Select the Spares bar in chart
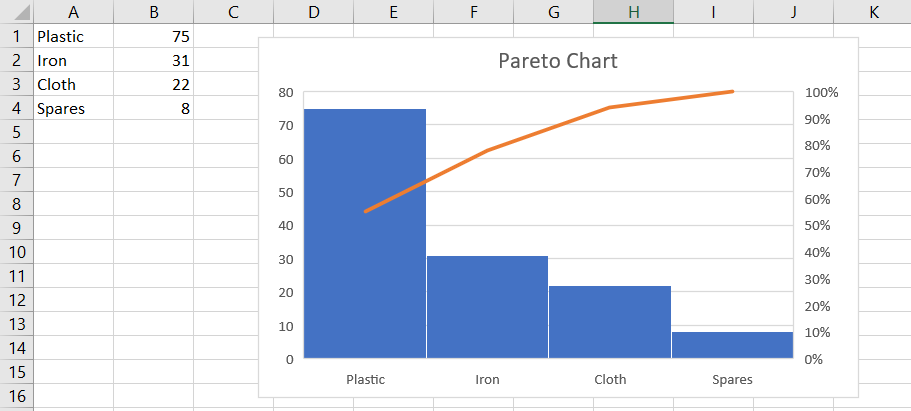911x411 pixels. (733, 345)
